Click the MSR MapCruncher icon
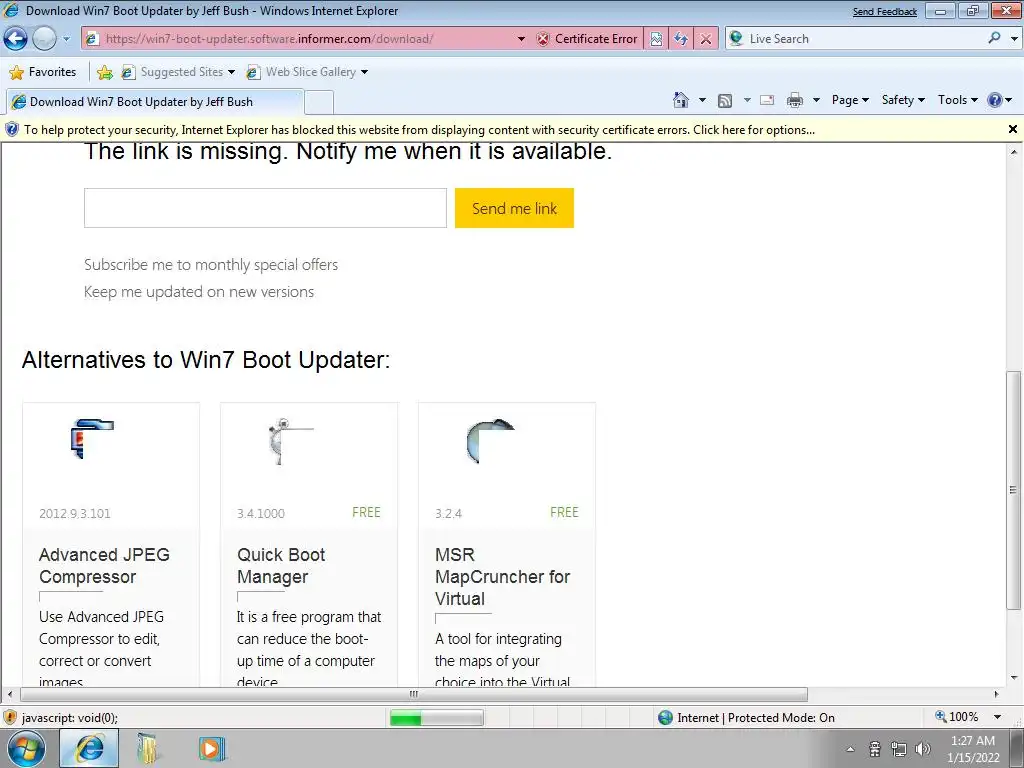This screenshot has height=768, width=1024. (x=489, y=441)
